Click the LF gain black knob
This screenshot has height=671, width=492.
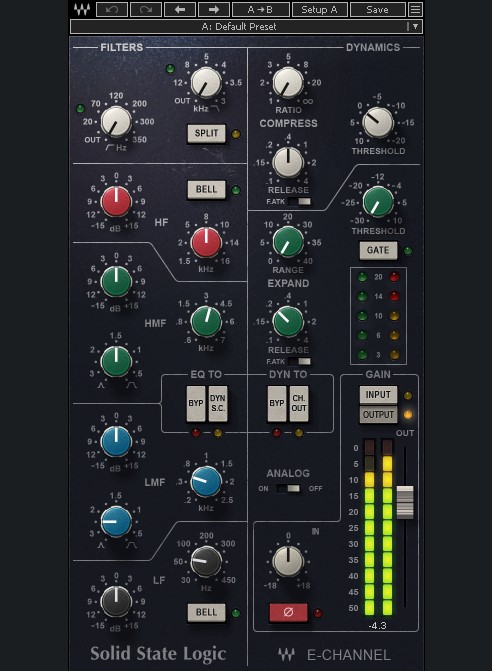click(116, 601)
